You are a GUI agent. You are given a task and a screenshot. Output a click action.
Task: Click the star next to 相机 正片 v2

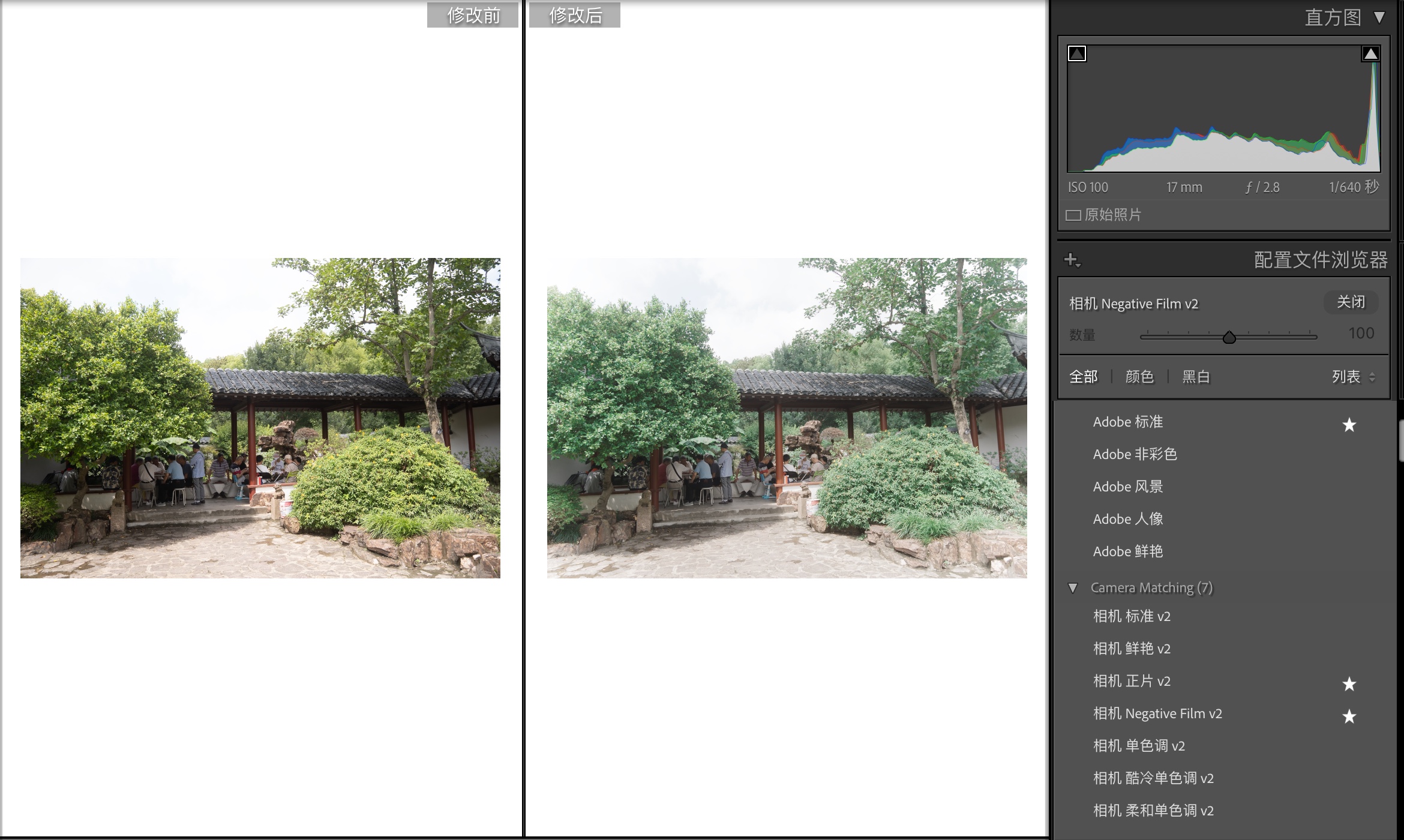[1349, 684]
